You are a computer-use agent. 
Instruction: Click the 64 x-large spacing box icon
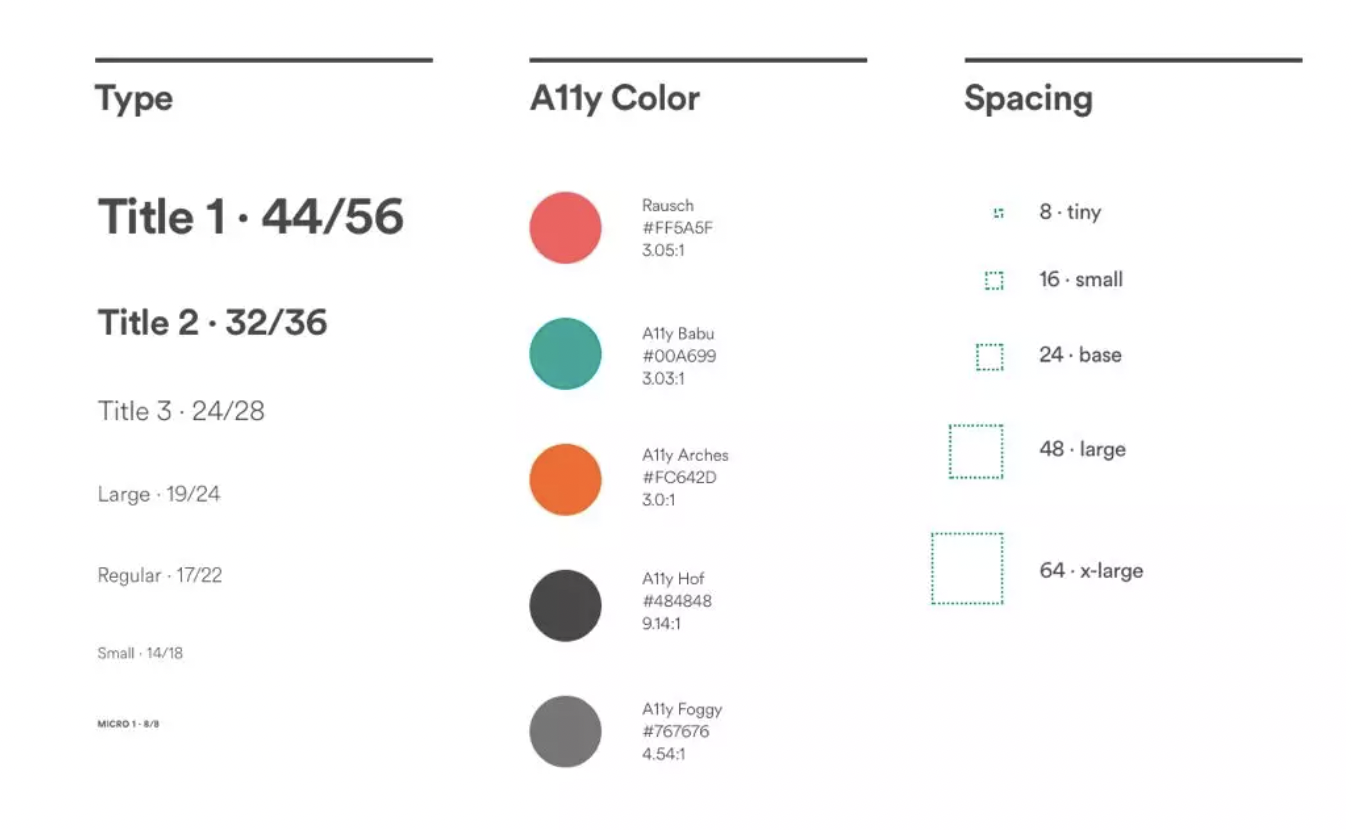(967, 569)
